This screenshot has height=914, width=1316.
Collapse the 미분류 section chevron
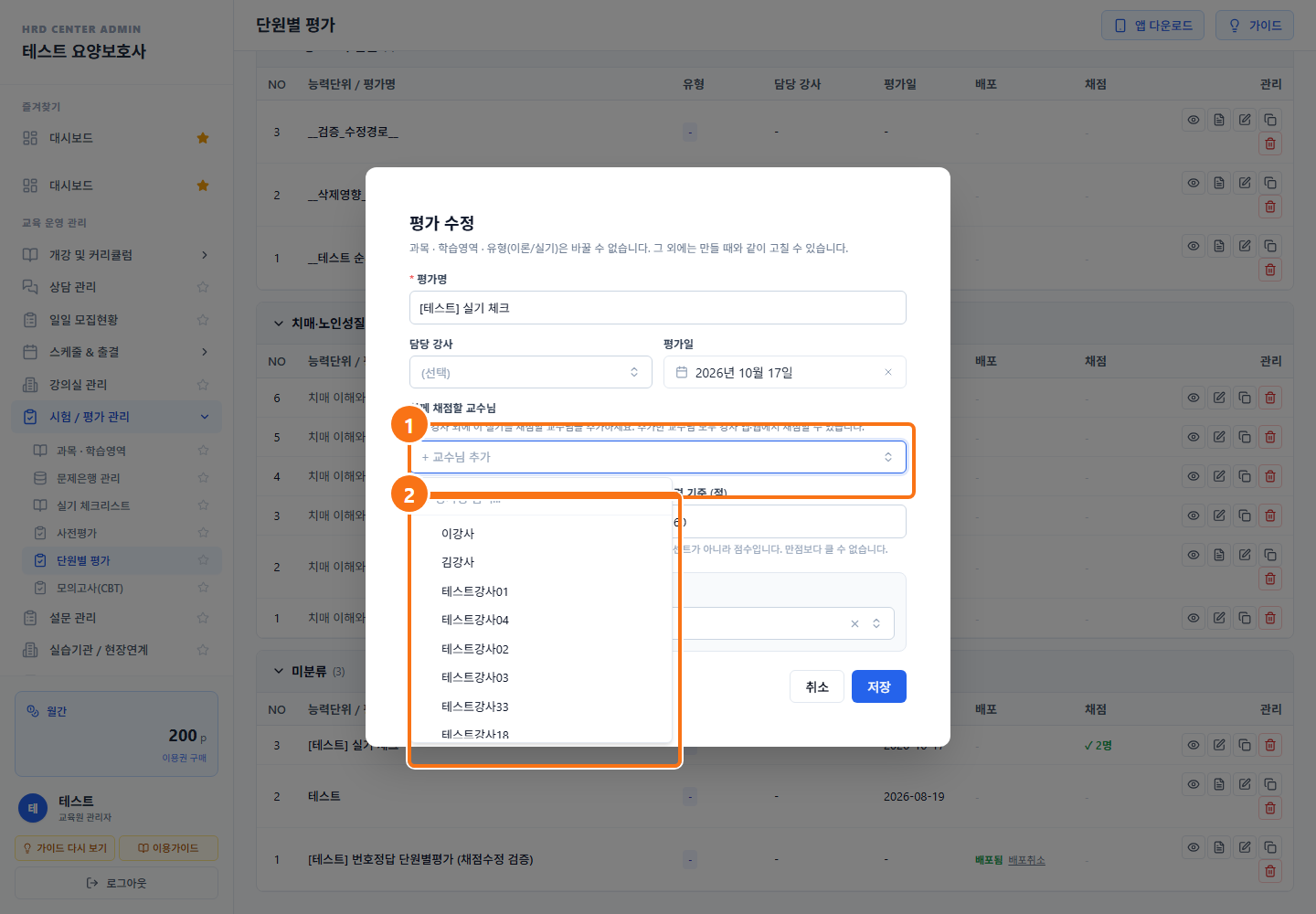coord(279,671)
